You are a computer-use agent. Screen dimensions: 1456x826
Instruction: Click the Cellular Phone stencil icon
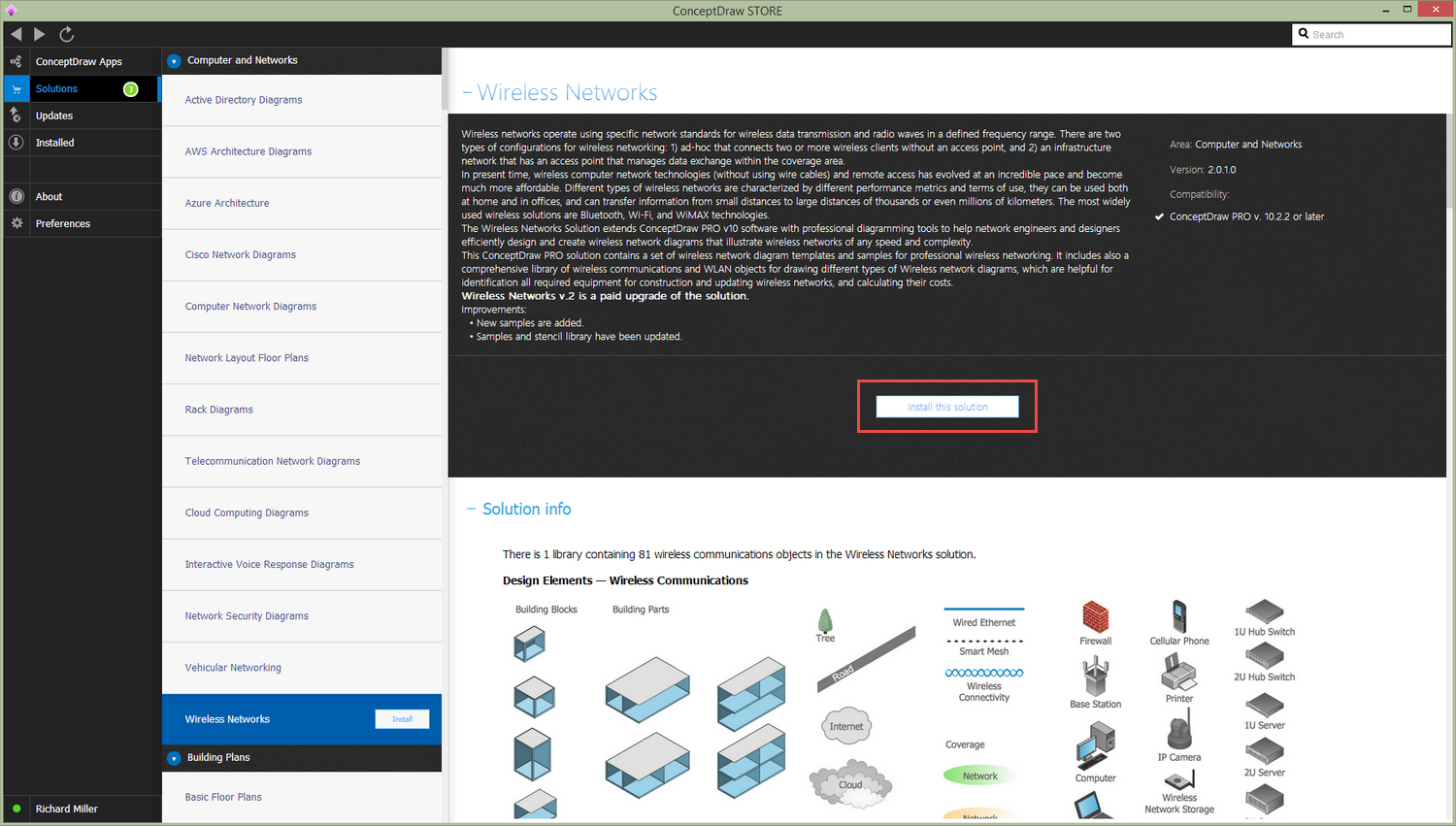tap(1179, 616)
